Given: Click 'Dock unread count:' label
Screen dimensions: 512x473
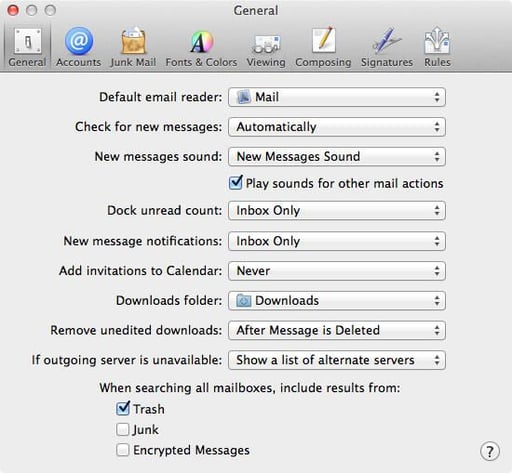Looking at the screenshot, I should pyautogui.click(x=165, y=211).
